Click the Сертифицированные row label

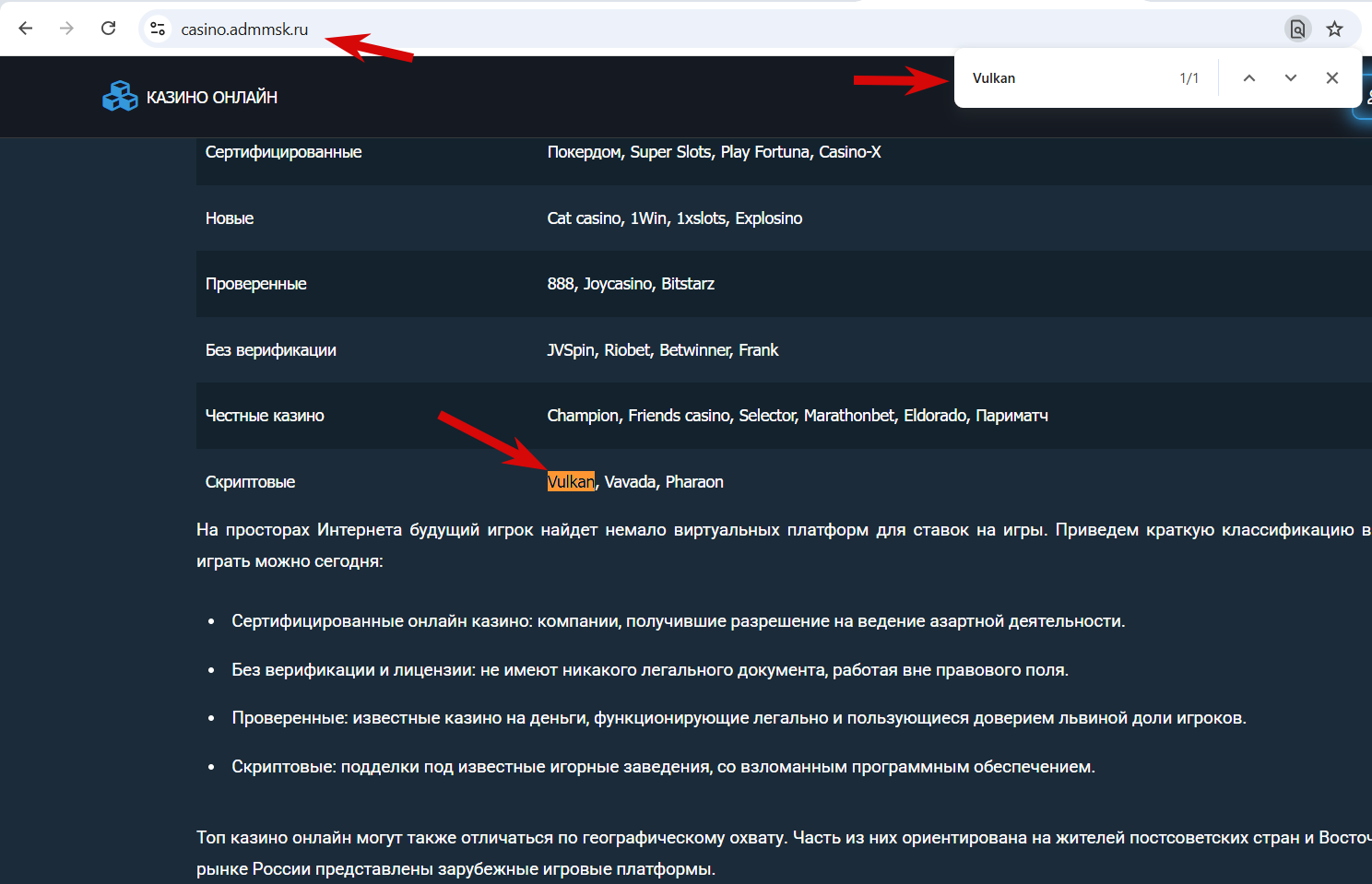[283, 152]
